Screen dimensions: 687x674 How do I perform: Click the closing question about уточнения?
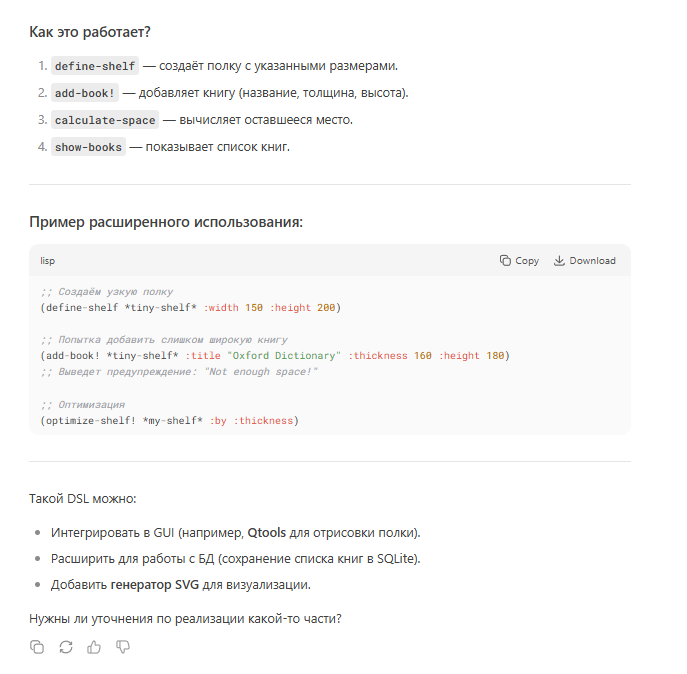[186, 618]
